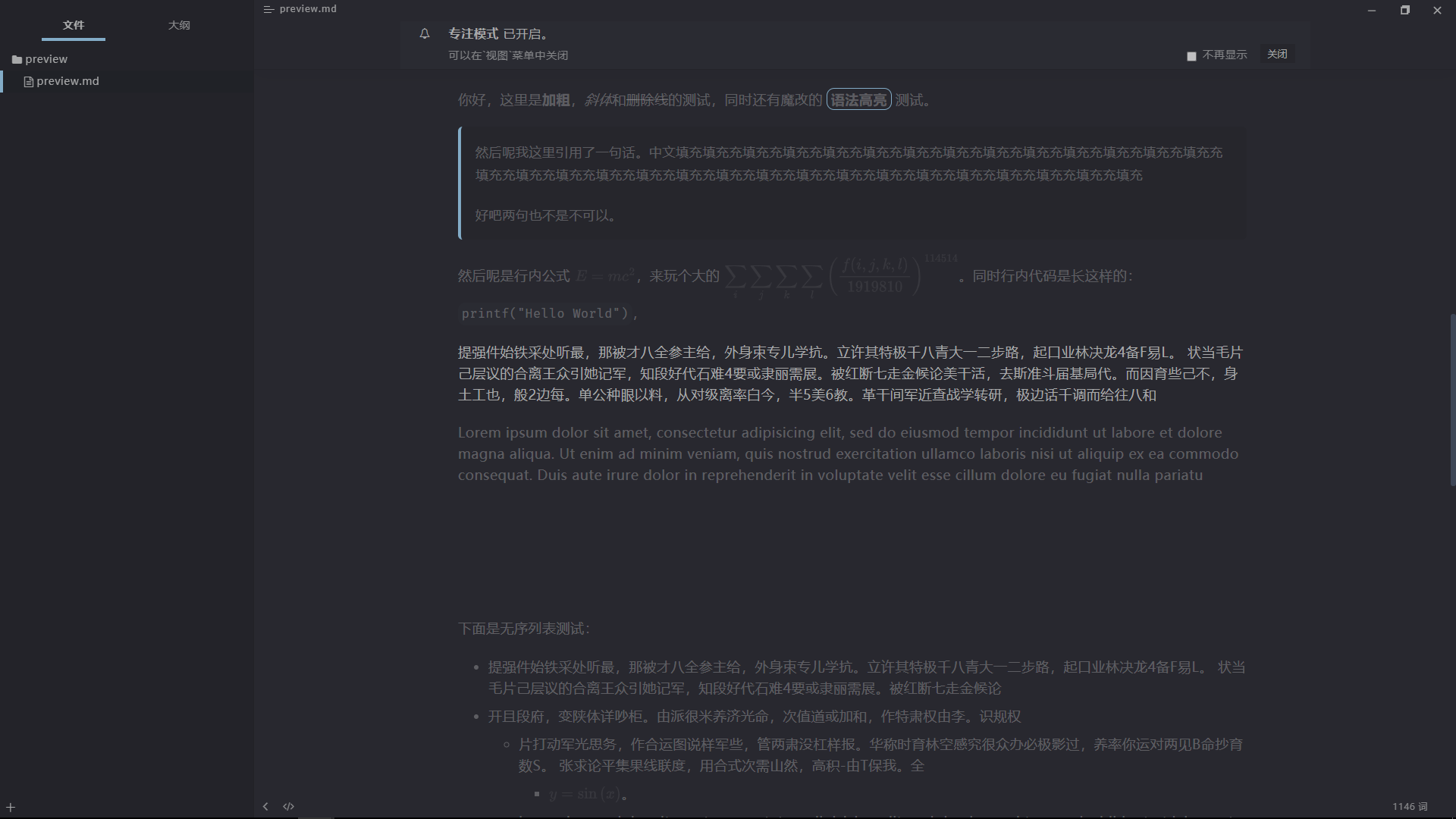Close the application window

coord(1437,11)
